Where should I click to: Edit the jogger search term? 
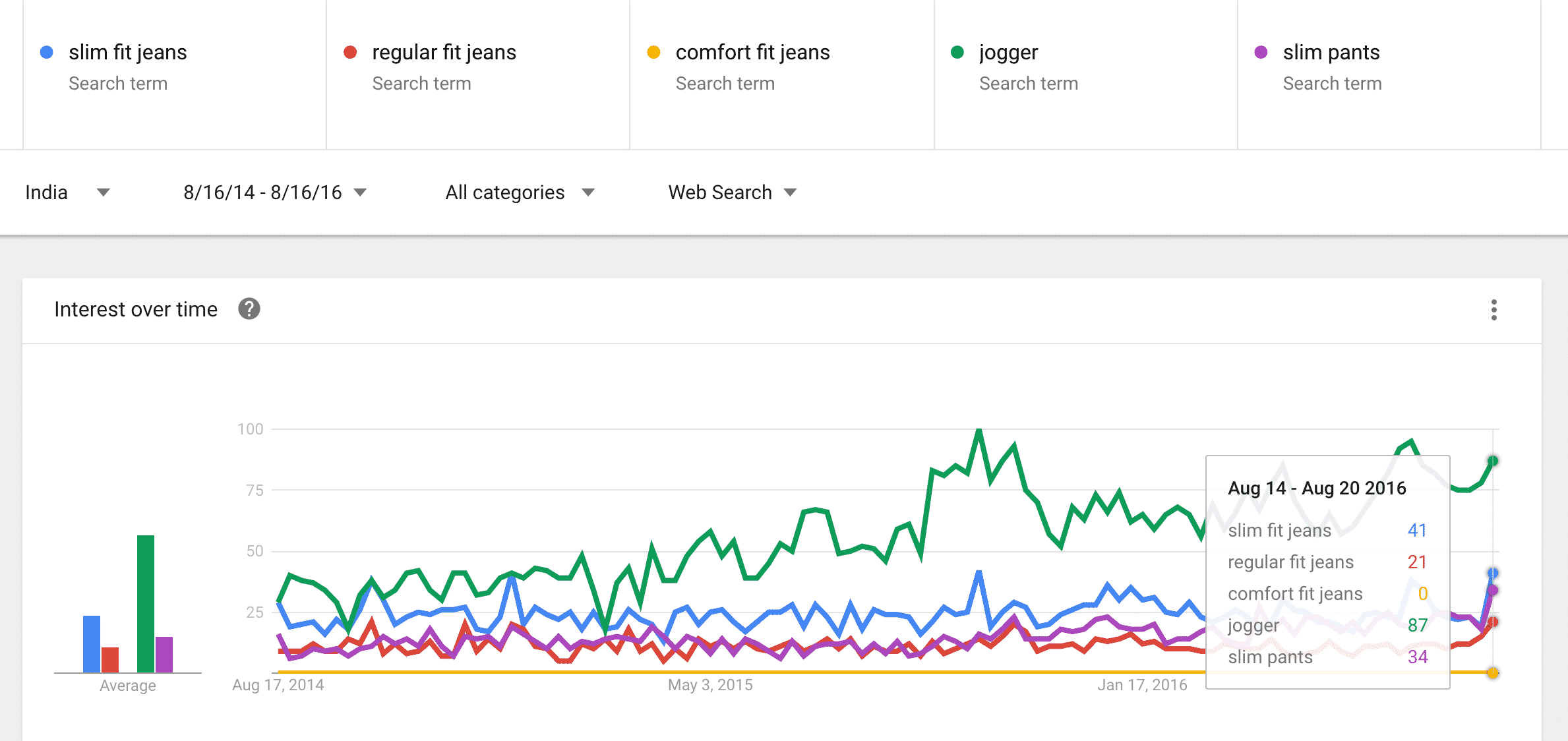click(x=1008, y=53)
